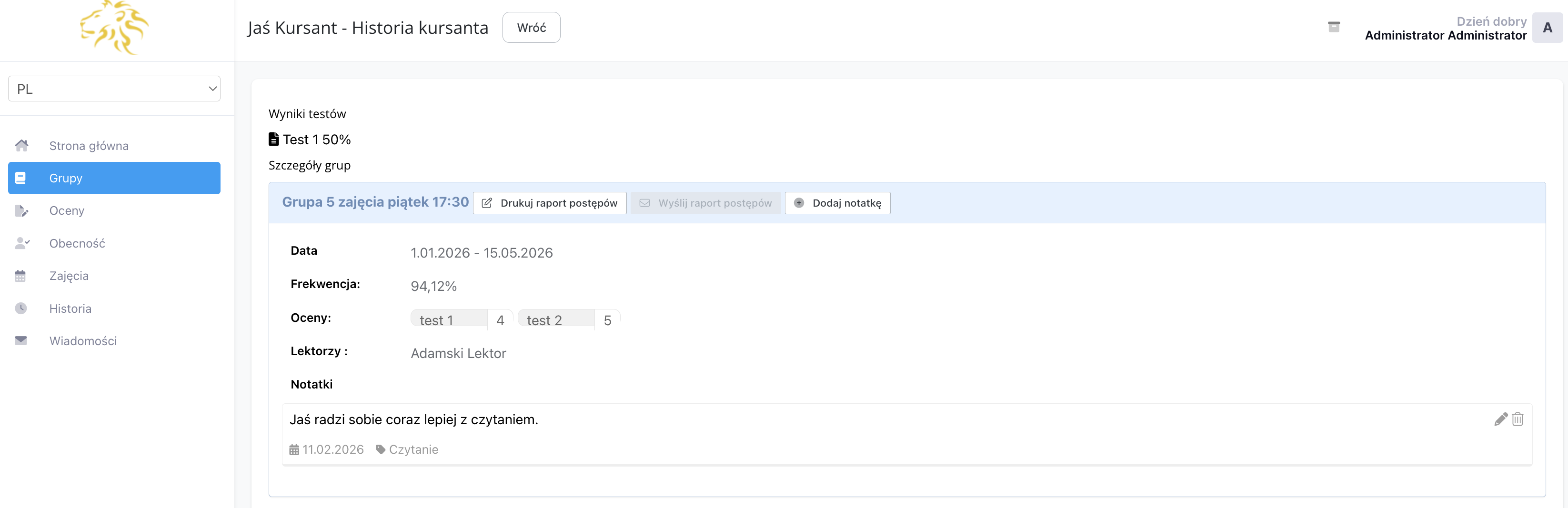Click the golden lion logo
This screenshot has width=1568, height=508.
[x=114, y=28]
